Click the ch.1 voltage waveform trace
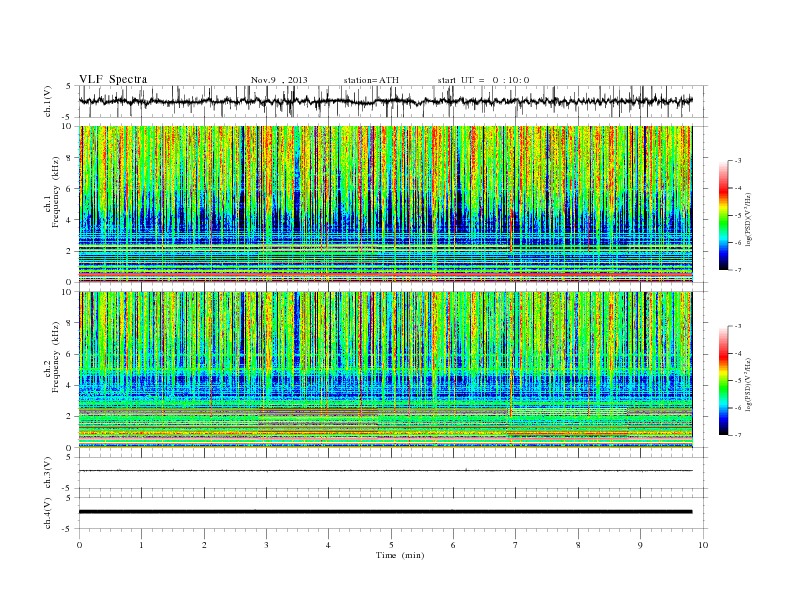The image size is (792, 612). pos(385,101)
